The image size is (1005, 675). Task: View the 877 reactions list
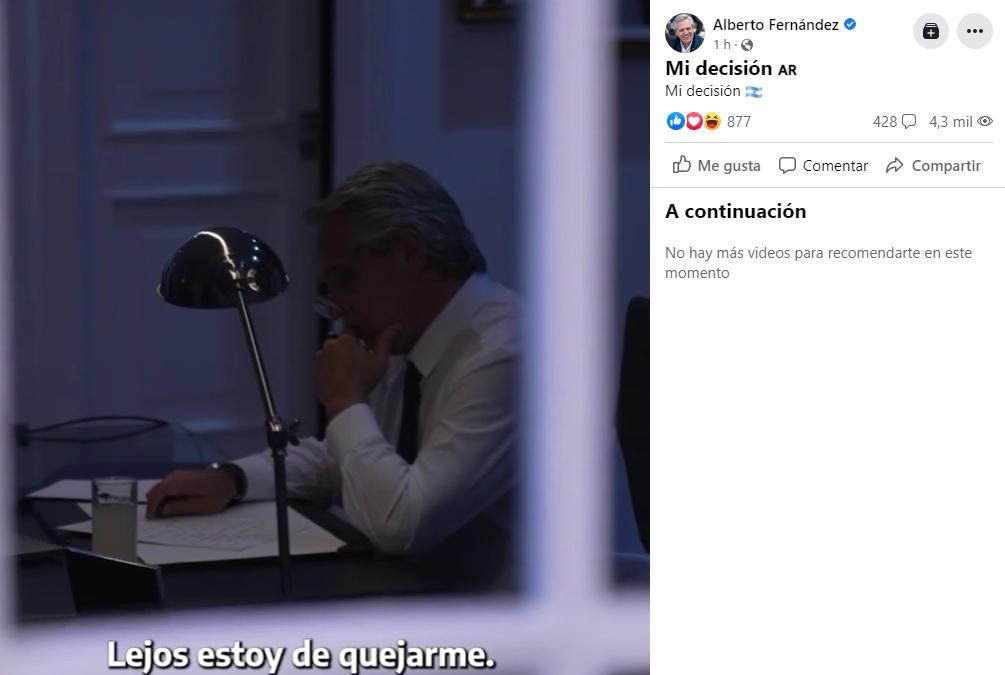(x=738, y=122)
